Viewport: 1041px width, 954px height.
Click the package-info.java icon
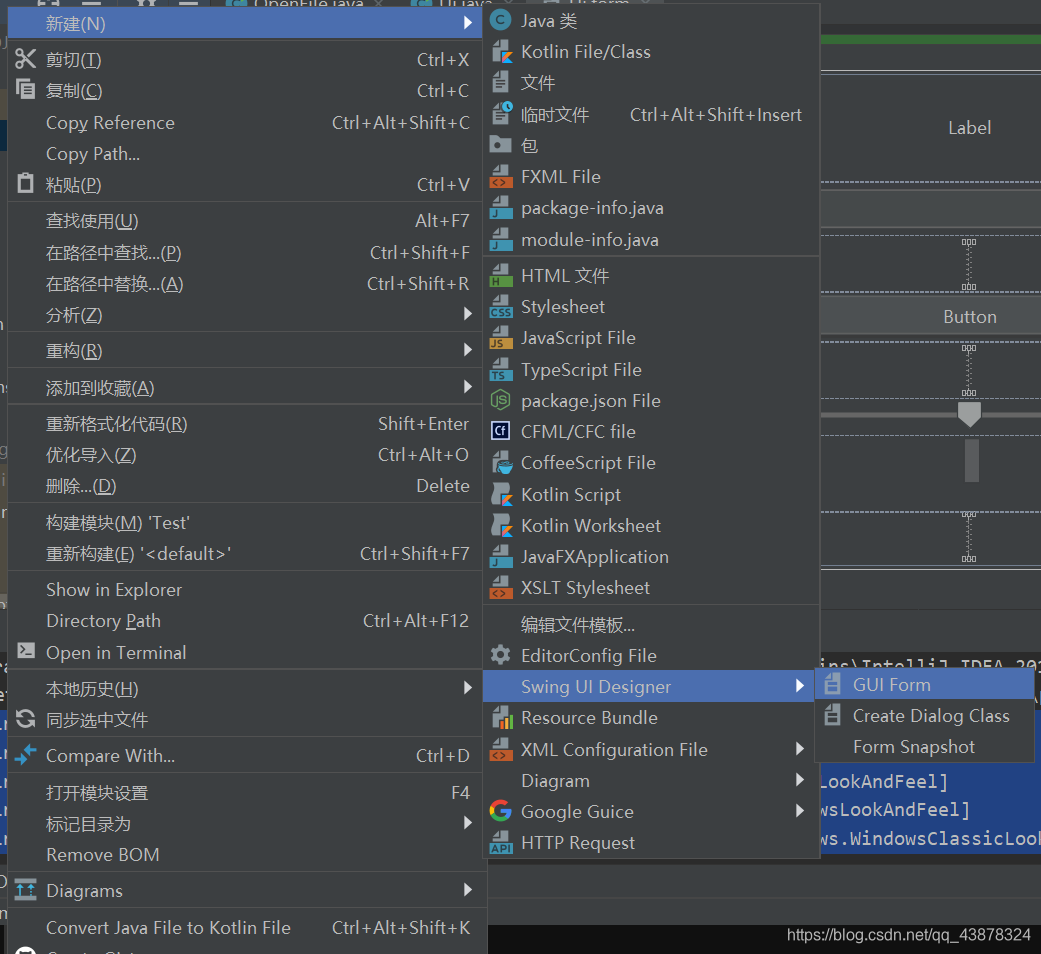[x=501, y=208]
